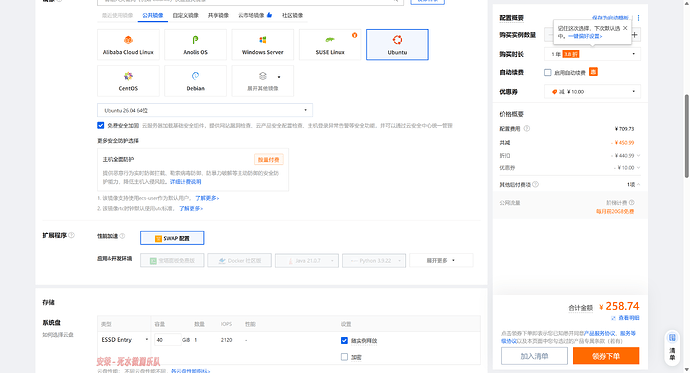
Task: Toggle the 免费安全加固 checkbox
Action: [x=101, y=125]
